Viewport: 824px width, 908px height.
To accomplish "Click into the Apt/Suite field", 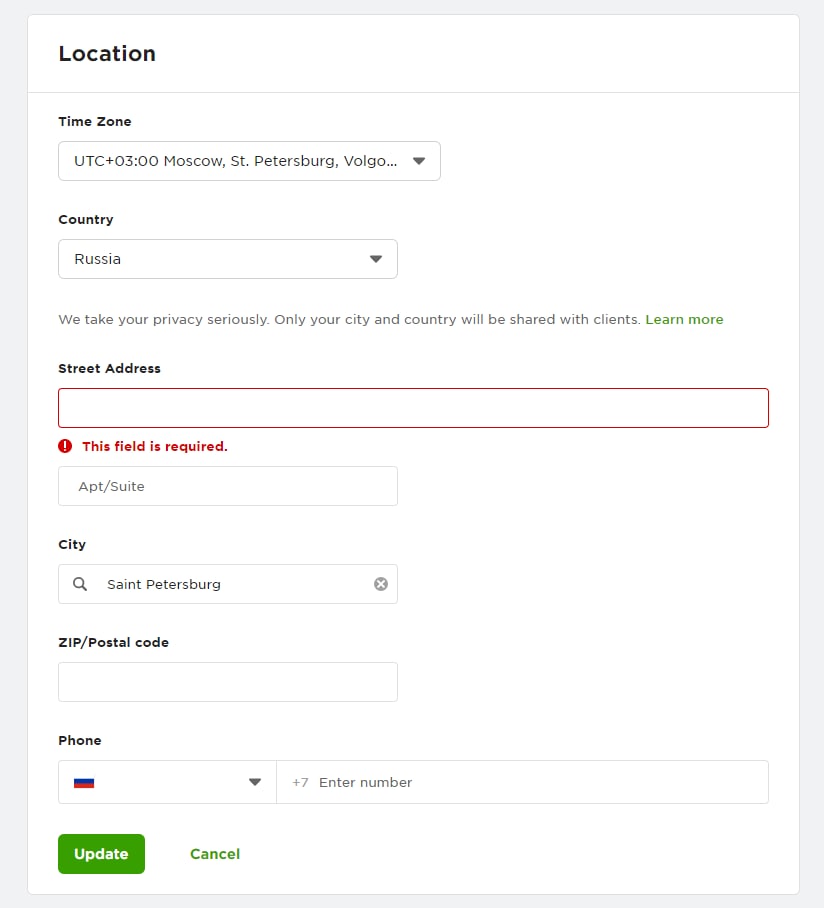I will coord(228,486).
